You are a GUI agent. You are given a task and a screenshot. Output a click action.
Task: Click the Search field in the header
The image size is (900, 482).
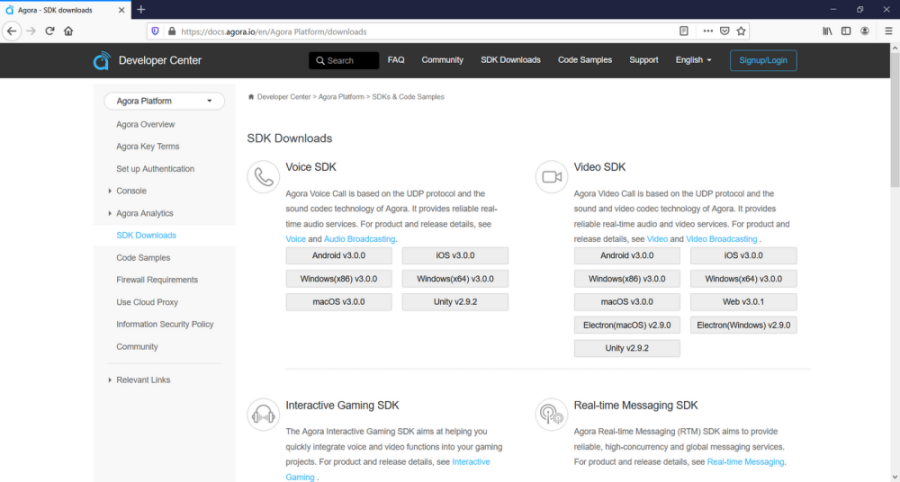[344, 60]
